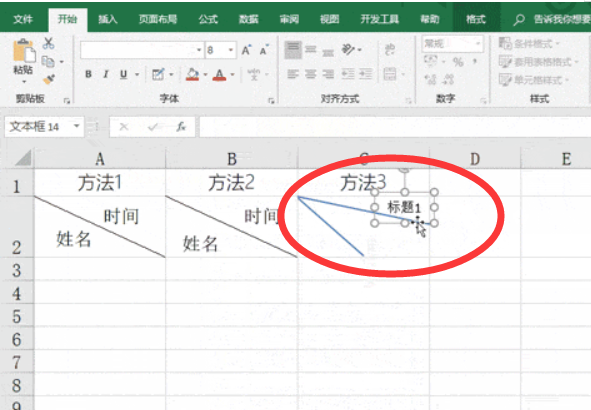Viewport: 591px width, 410px height.
Task: Click the accounting number format icon
Action: point(431,61)
